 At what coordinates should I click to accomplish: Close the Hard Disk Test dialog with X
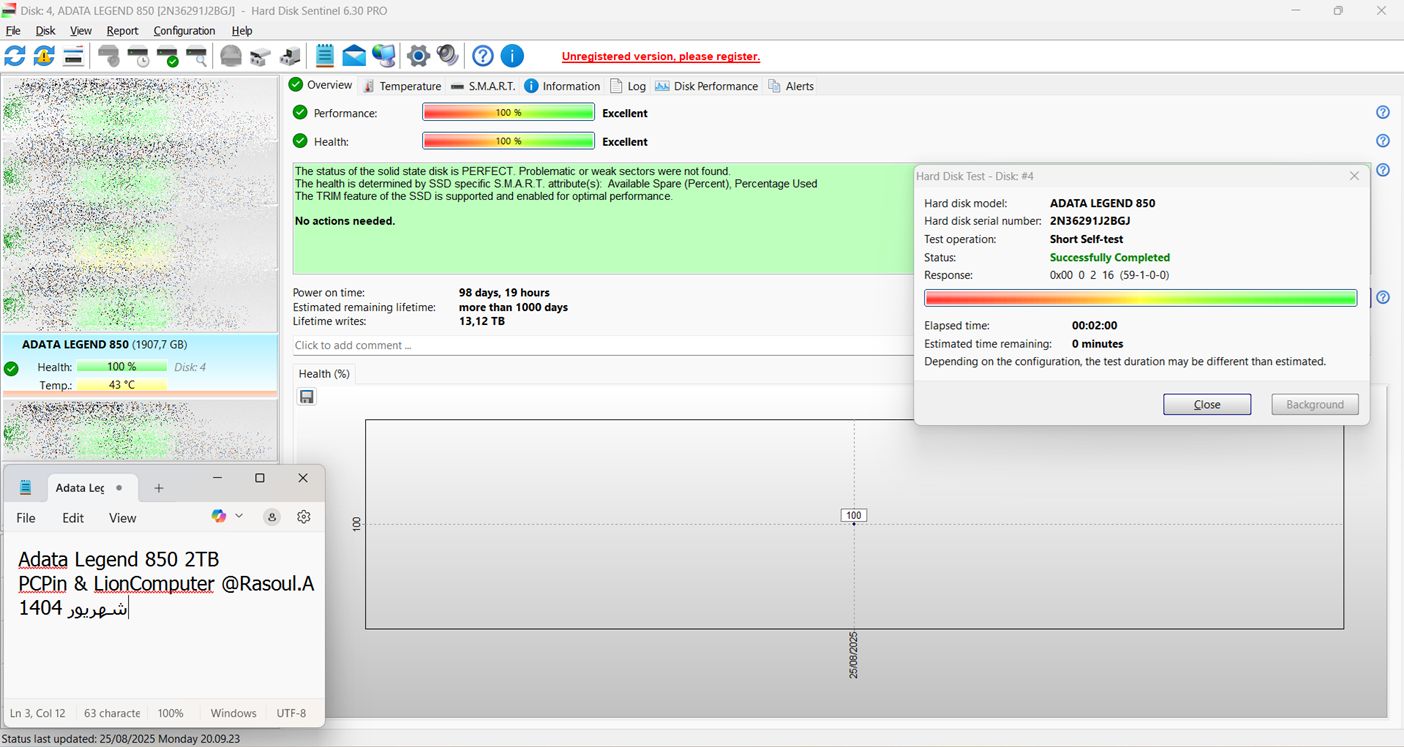(1354, 176)
